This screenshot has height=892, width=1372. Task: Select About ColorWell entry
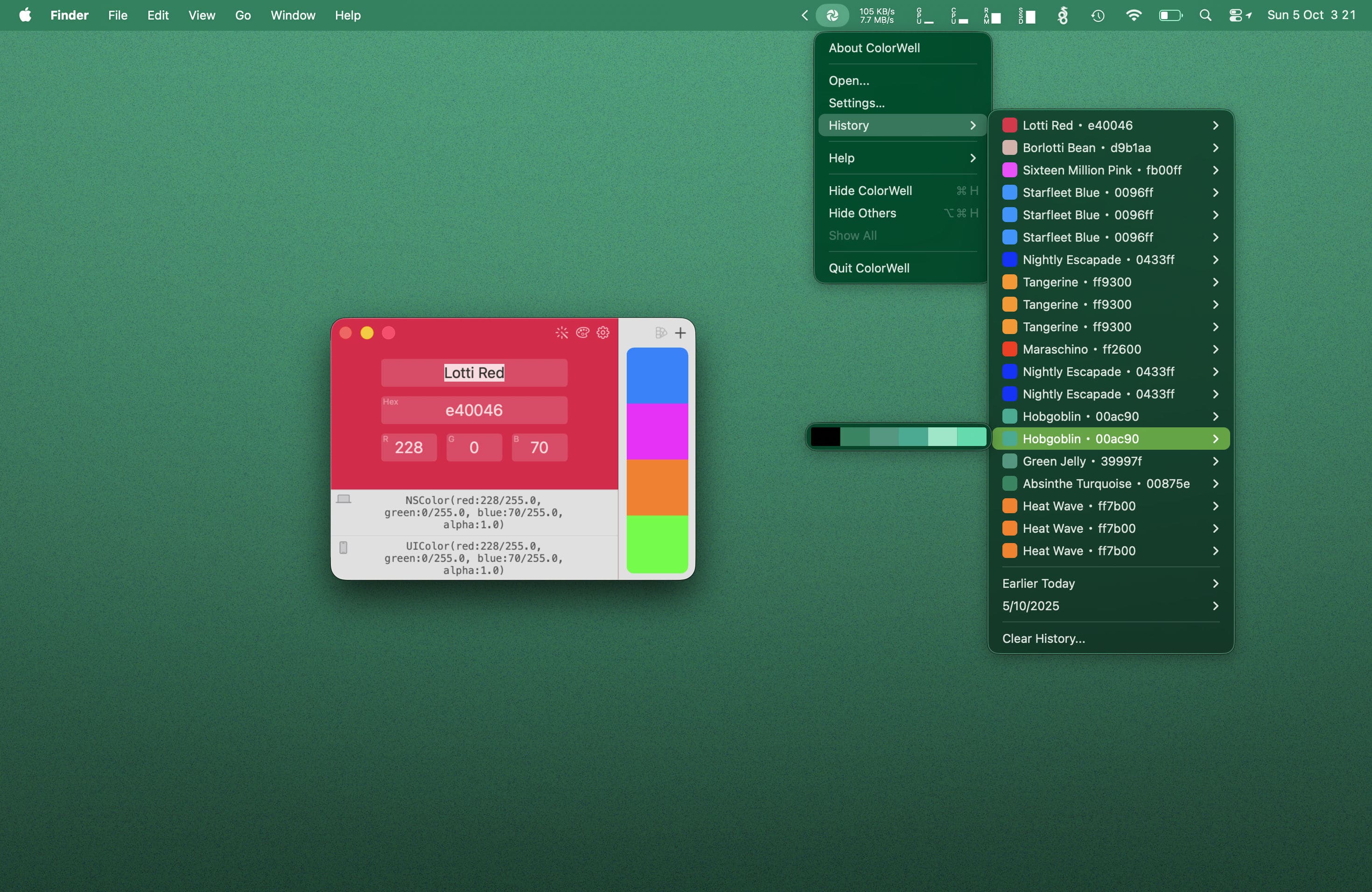pos(874,48)
